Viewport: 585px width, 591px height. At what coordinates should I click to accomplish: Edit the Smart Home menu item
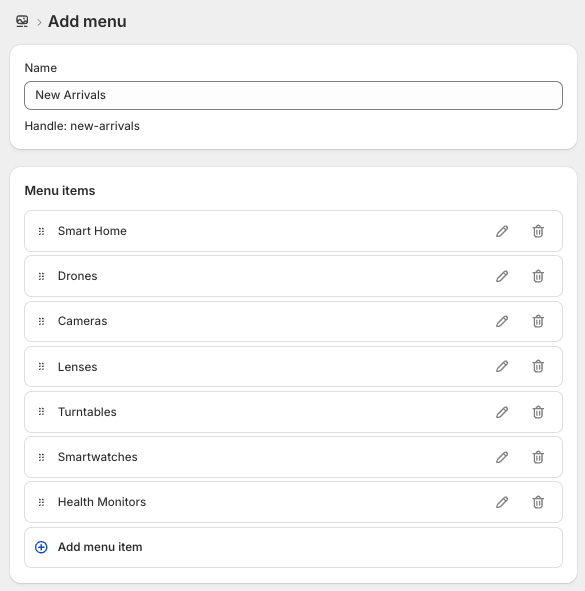click(x=502, y=231)
